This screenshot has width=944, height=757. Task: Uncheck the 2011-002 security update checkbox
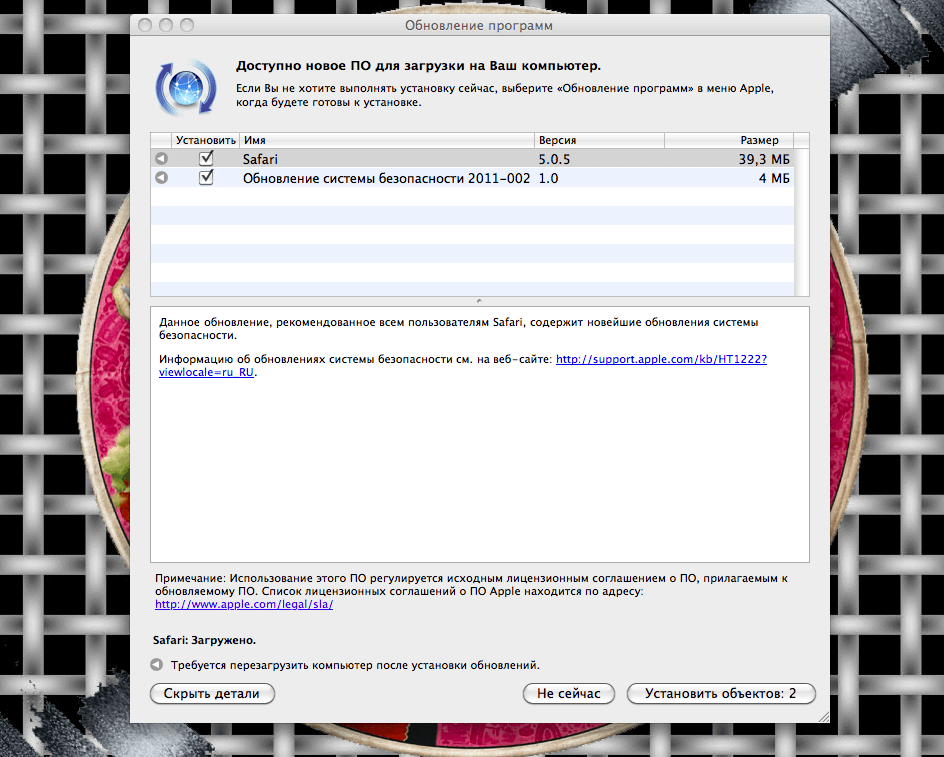pyautogui.click(x=206, y=178)
